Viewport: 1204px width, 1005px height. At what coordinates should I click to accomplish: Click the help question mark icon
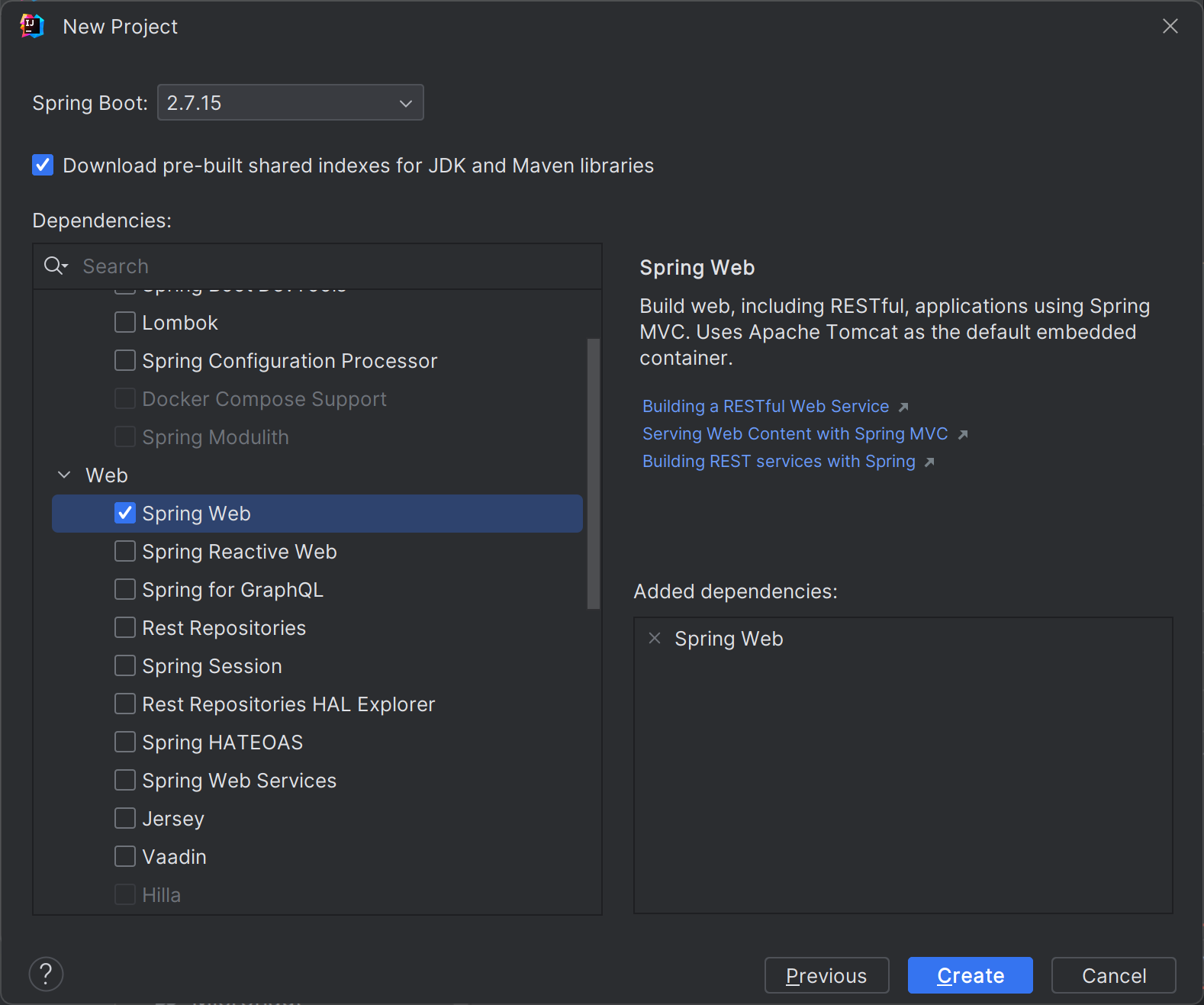46,974
